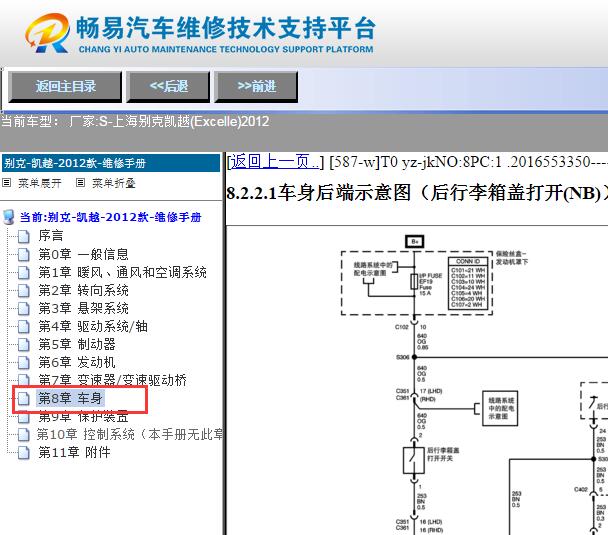Open 第6章 发动机
Image resolution: width=608 pixels, height=535 pixels.
point(77,362)
